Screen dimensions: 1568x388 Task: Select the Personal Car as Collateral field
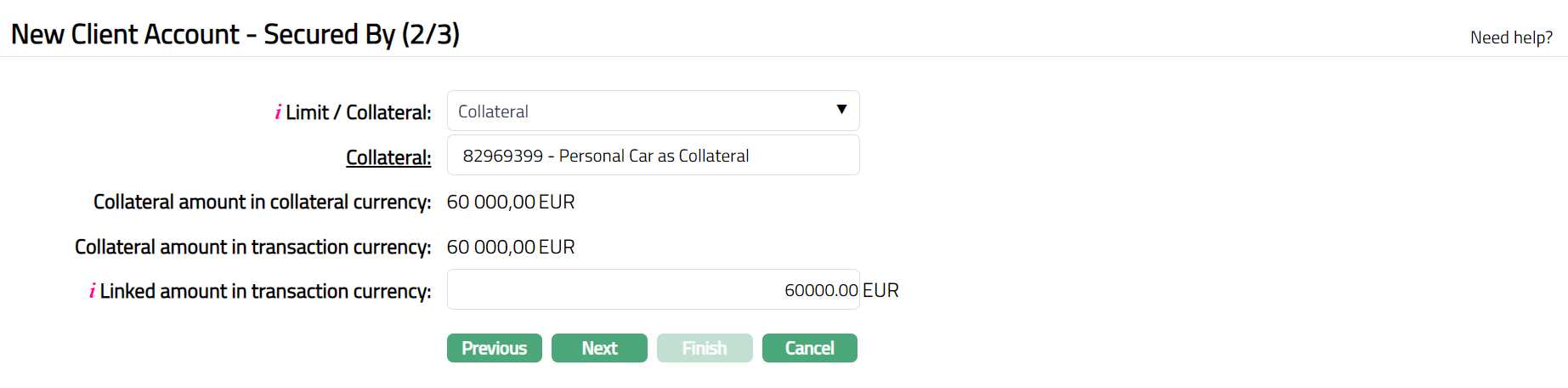(x=652, y=156)
